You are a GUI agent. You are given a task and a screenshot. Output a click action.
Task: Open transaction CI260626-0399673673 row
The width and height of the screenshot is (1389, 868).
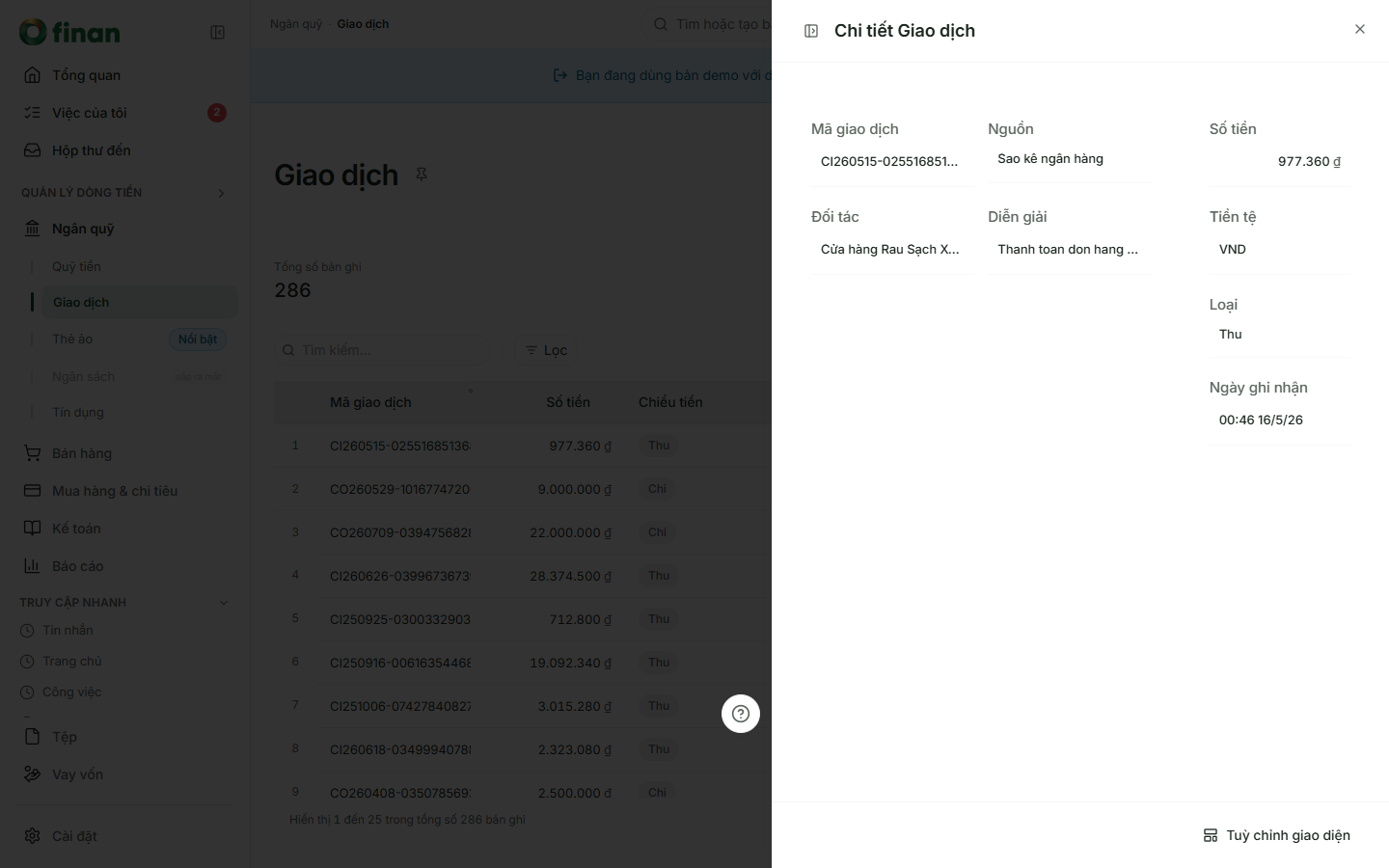tap(523, 576)
